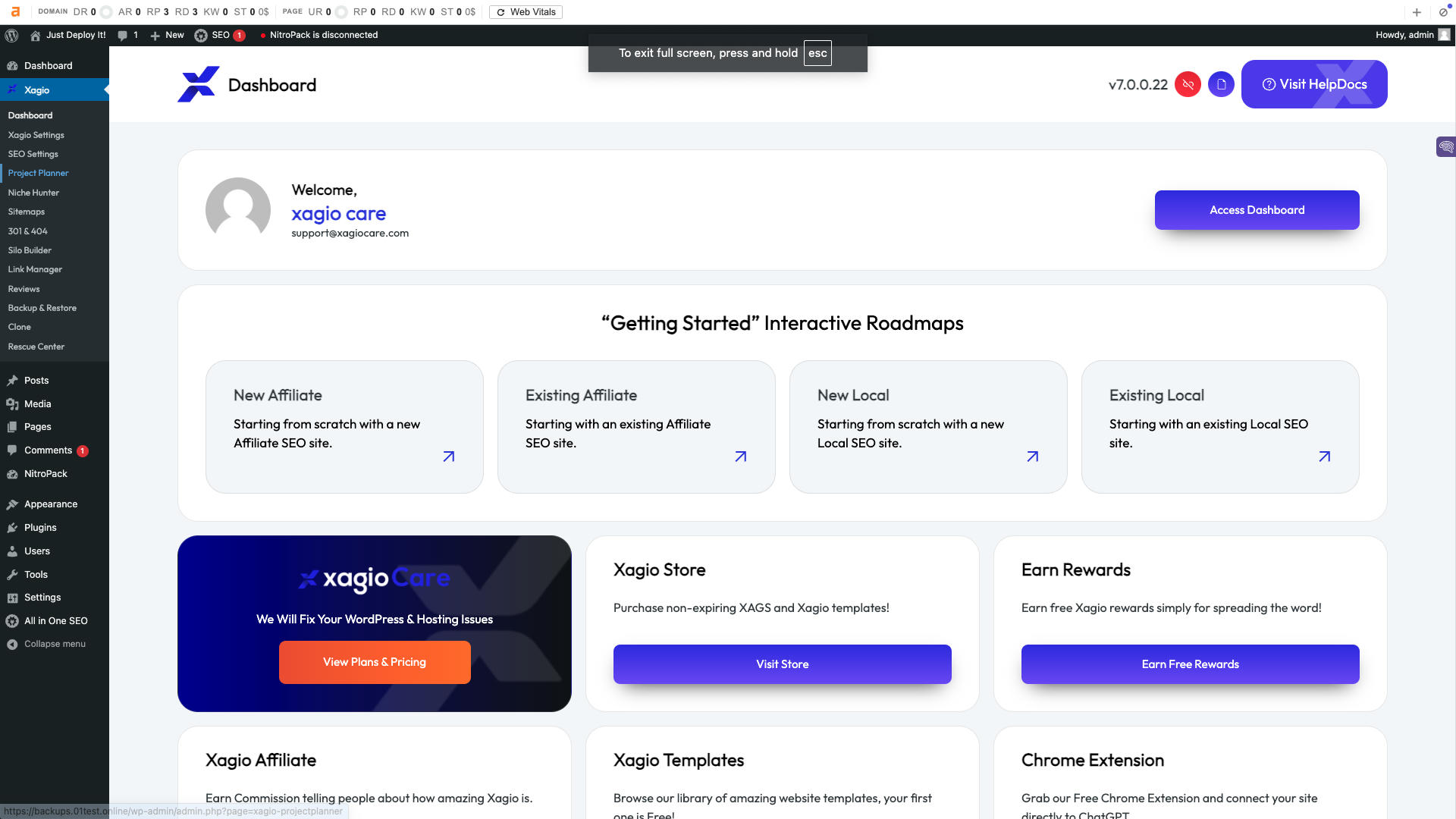
Task: Open Reviews submenu item
Action: [x=24, y=289]
